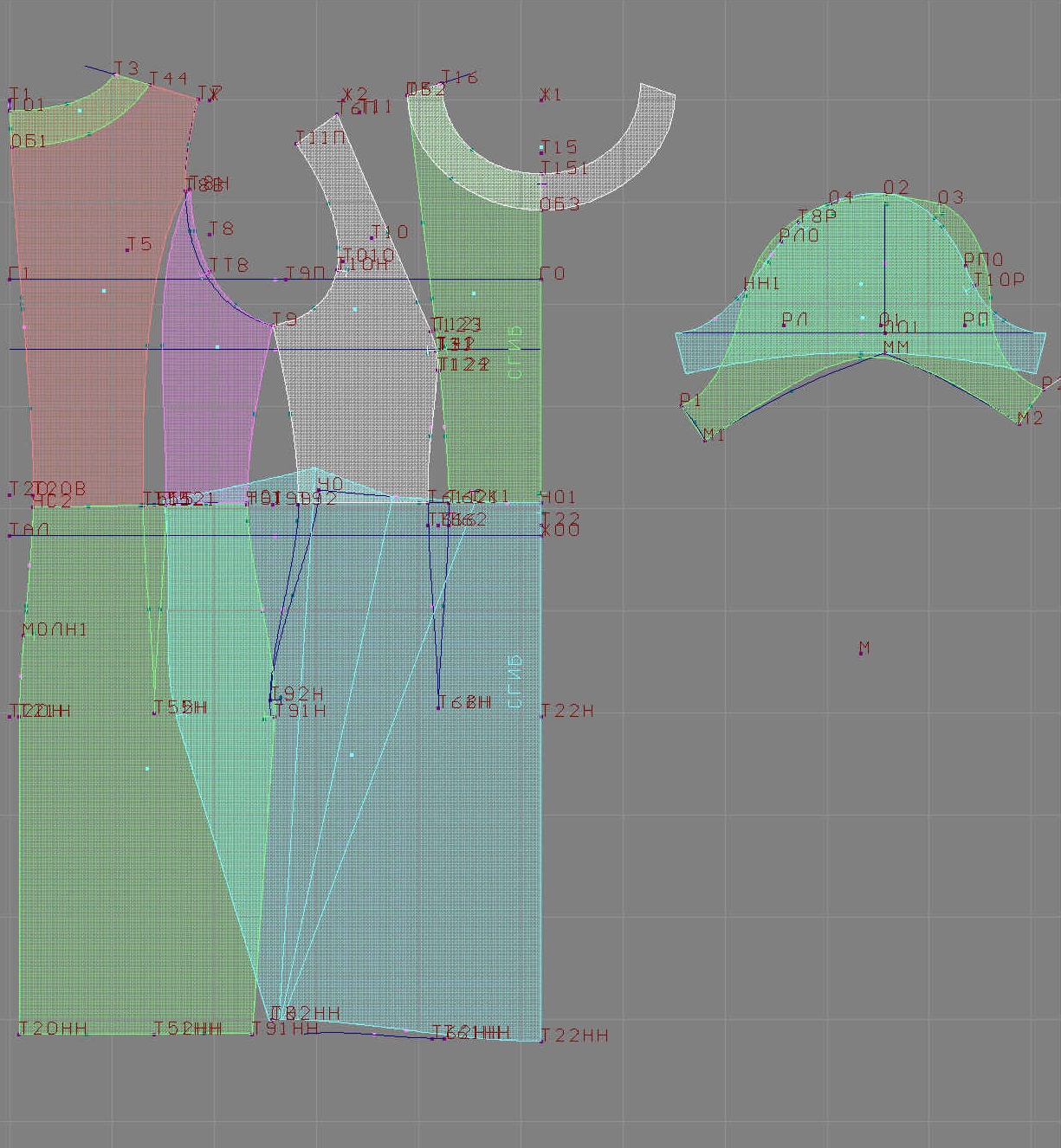The width and height of the screenshot is (1061, 1148).
Task: Click point T3 at the back shoulder
Action: click(x=116, y=74)
